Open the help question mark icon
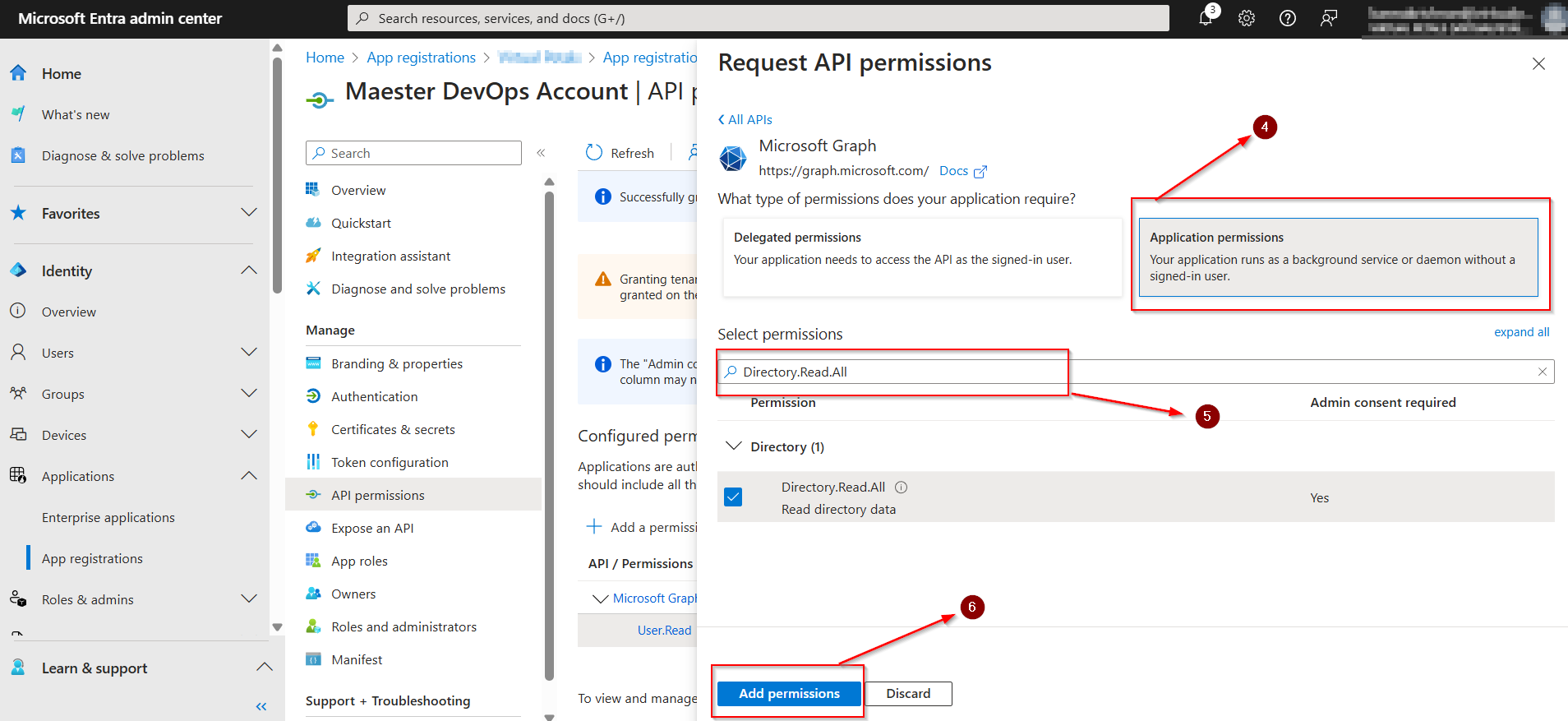 click(1288, 18)
